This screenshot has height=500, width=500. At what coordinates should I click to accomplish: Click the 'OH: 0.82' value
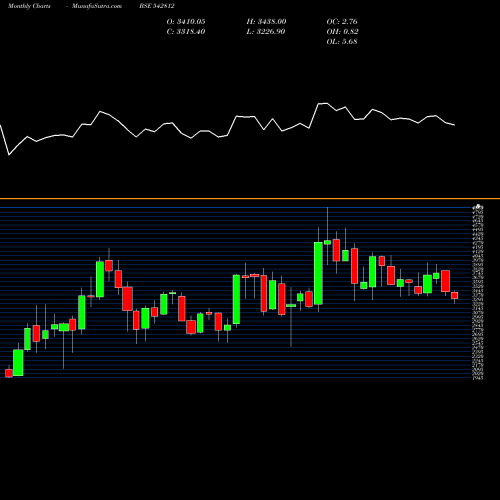click(342, 32)
